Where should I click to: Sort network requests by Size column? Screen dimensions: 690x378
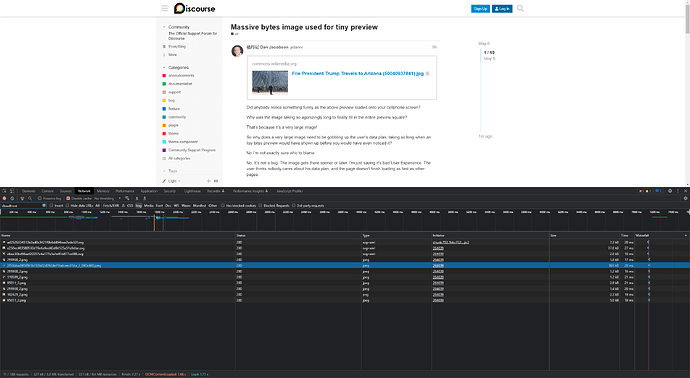click(584, 235)
